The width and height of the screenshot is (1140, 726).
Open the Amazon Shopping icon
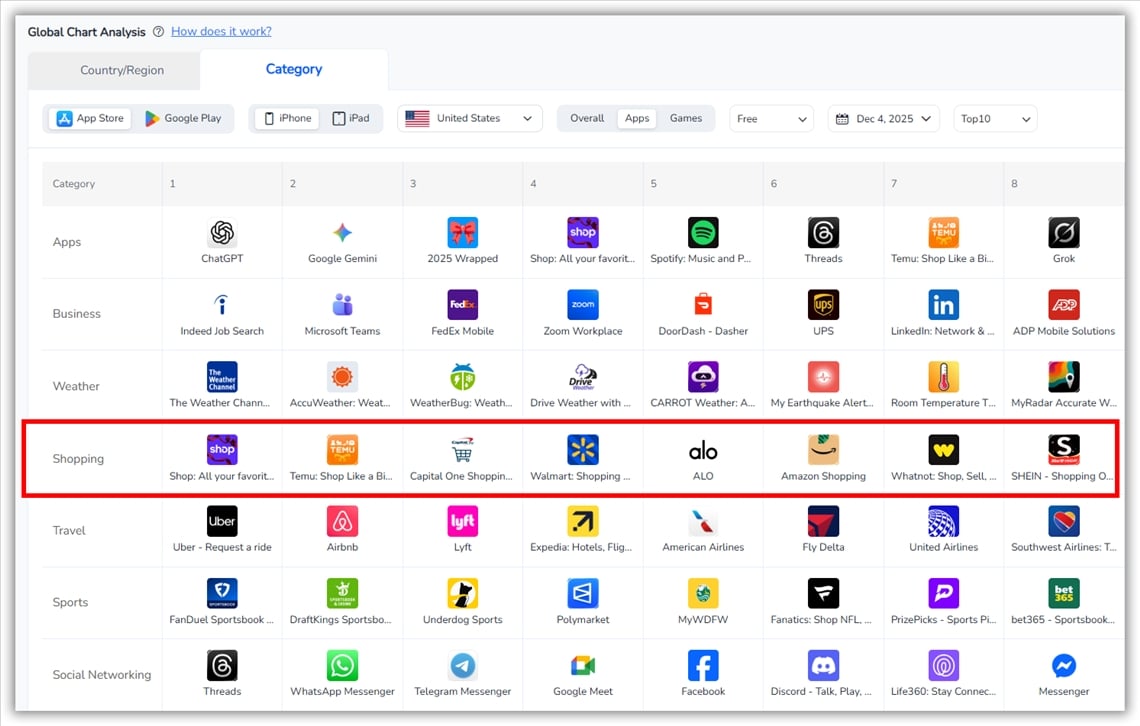point(823,450)
